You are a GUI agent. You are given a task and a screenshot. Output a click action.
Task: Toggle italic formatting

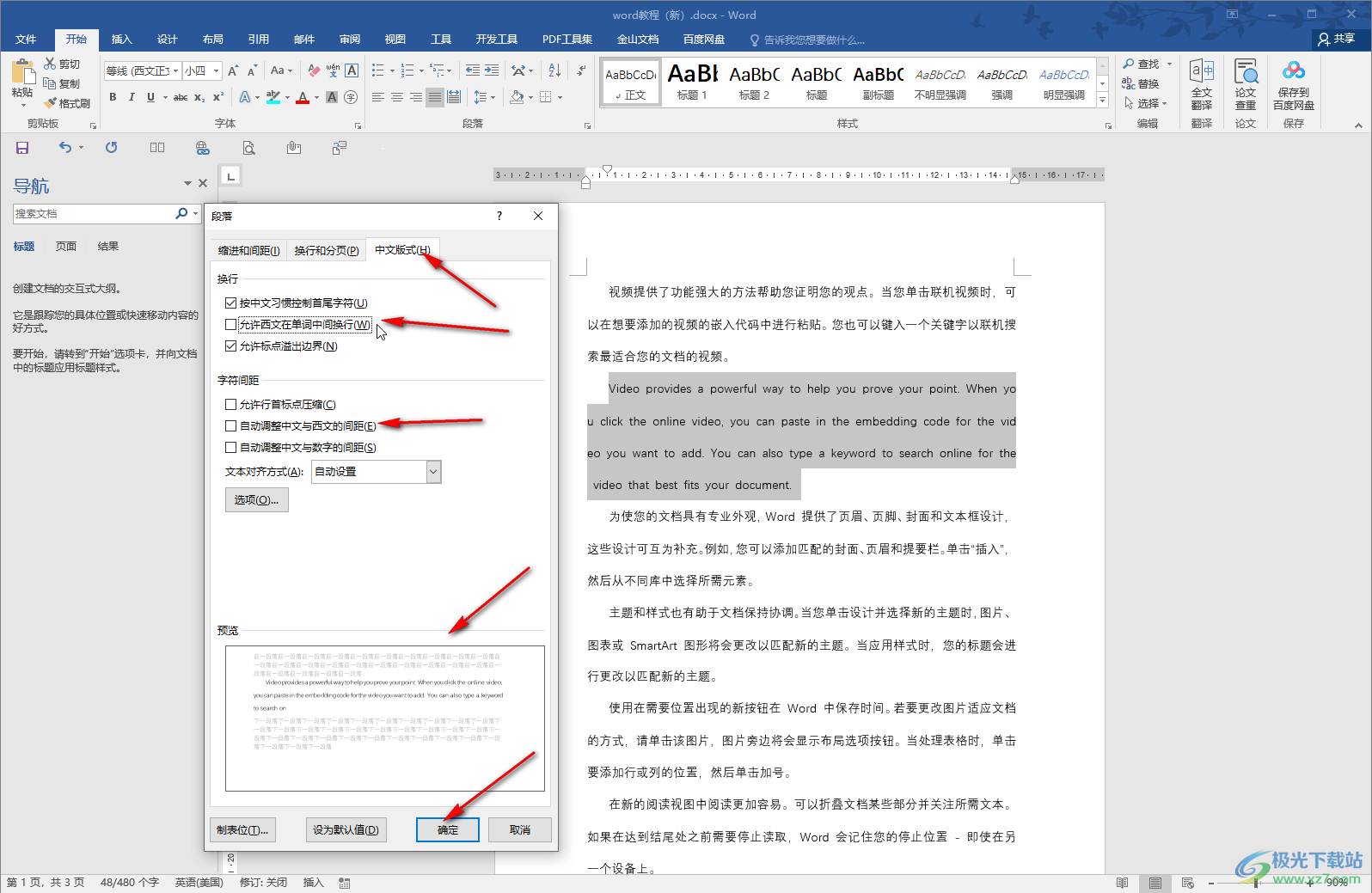click(132, 97)
